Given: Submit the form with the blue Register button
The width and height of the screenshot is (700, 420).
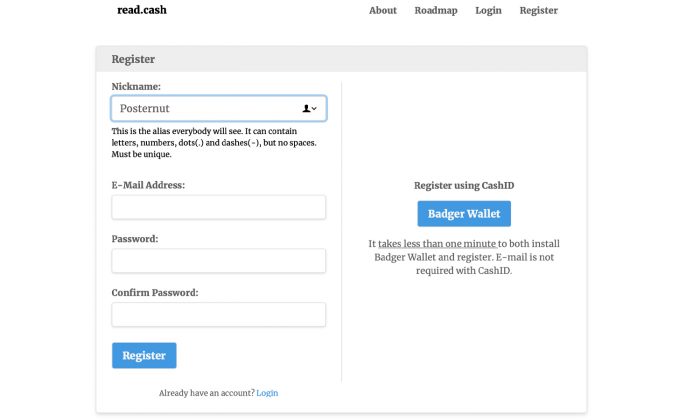Looking at the screenshot, I should pos(144,355).
